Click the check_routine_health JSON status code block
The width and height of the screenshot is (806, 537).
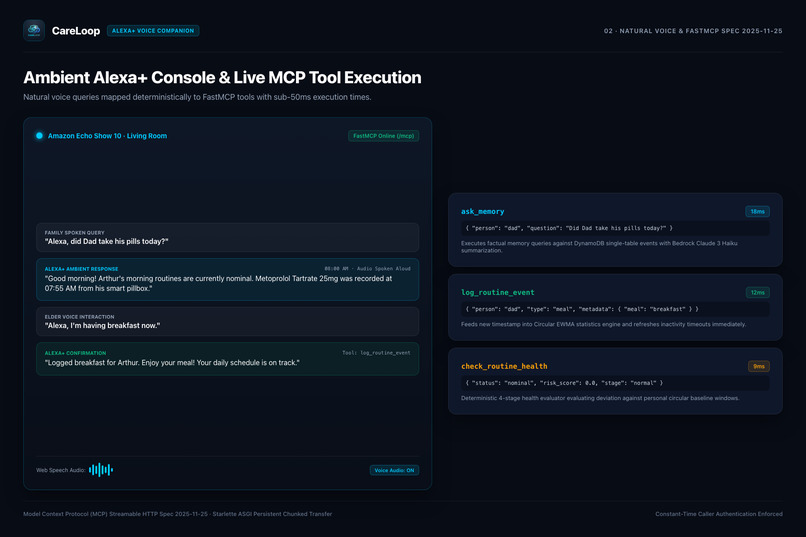coord(615,383)
